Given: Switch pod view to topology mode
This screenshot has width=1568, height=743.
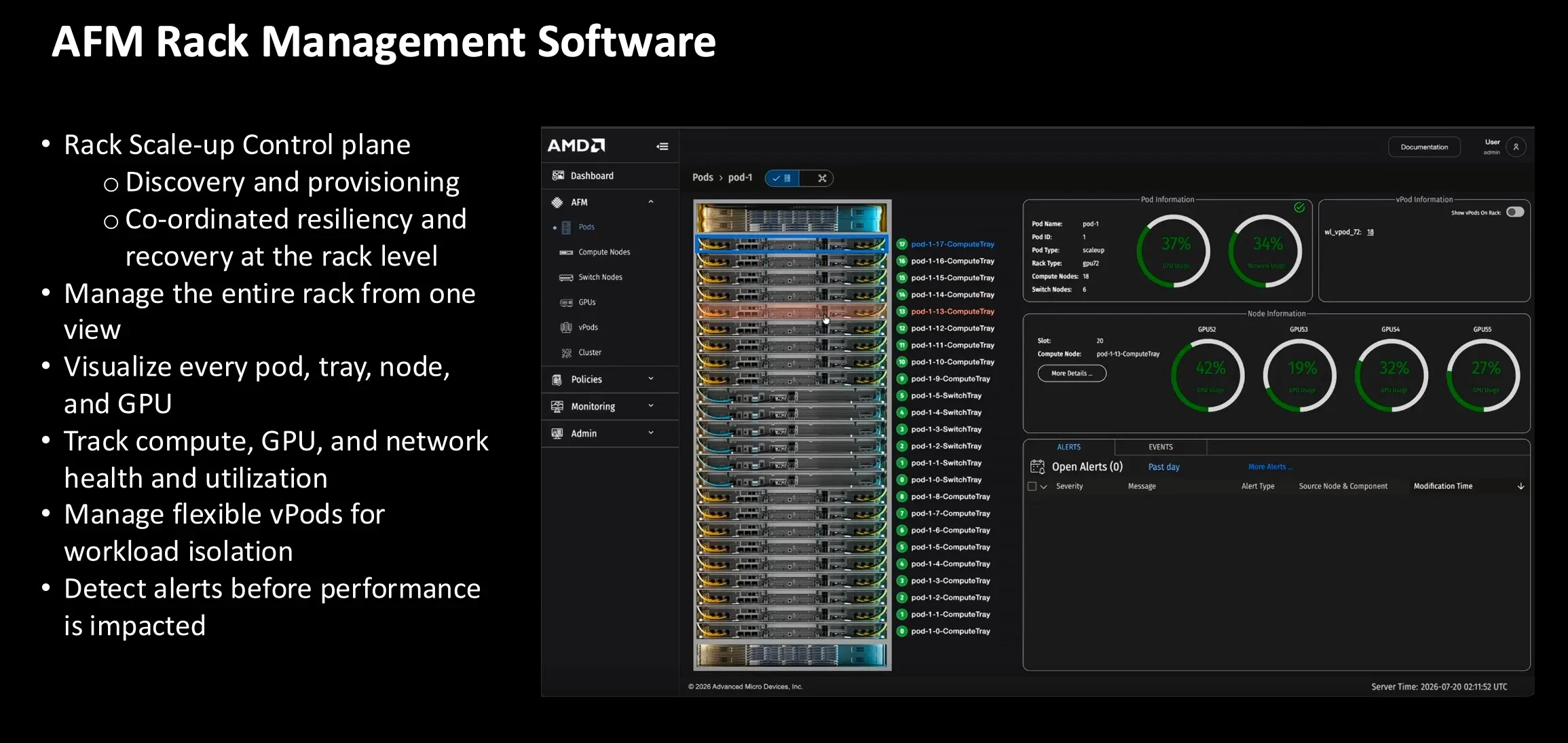Looking at the screenshot, I should pyautogui.click(x=822, y=178).
